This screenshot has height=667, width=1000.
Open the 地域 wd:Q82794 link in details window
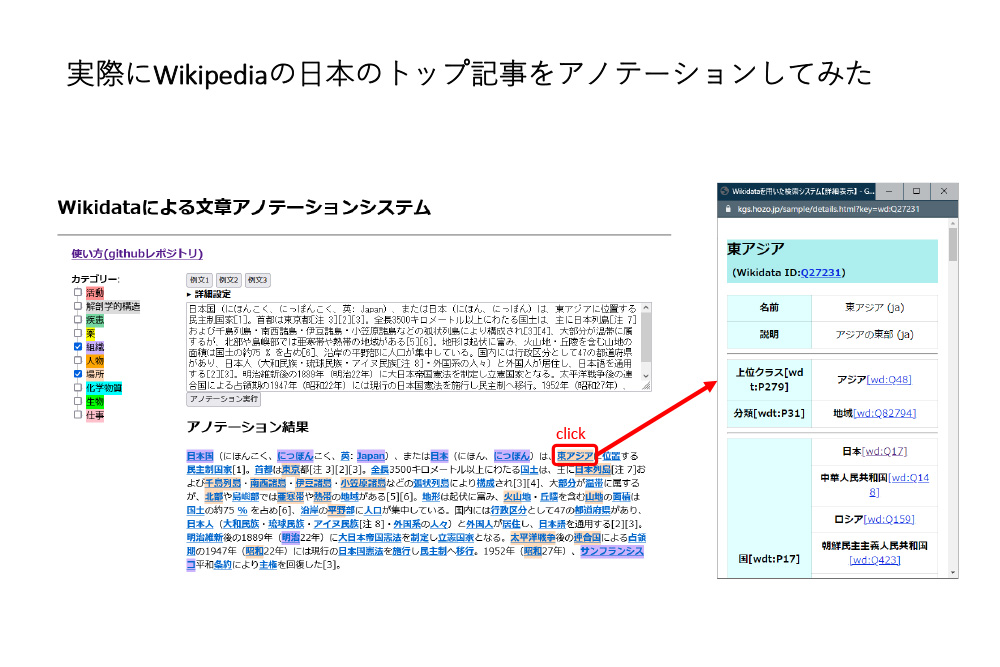coord(885,414)
